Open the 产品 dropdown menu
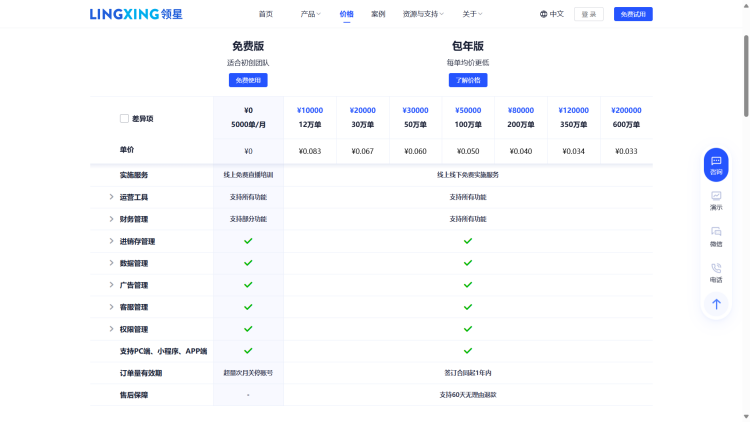 pos(310,14)
